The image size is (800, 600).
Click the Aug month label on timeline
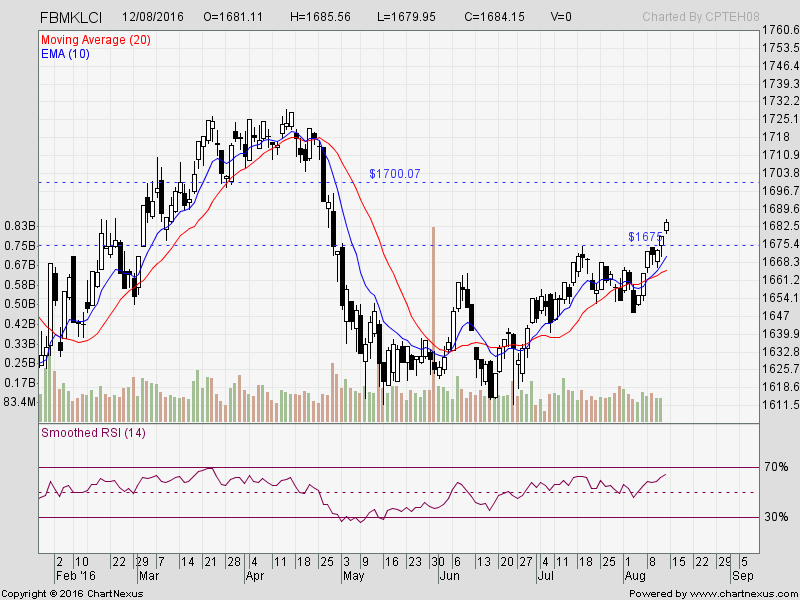[637, 576]
